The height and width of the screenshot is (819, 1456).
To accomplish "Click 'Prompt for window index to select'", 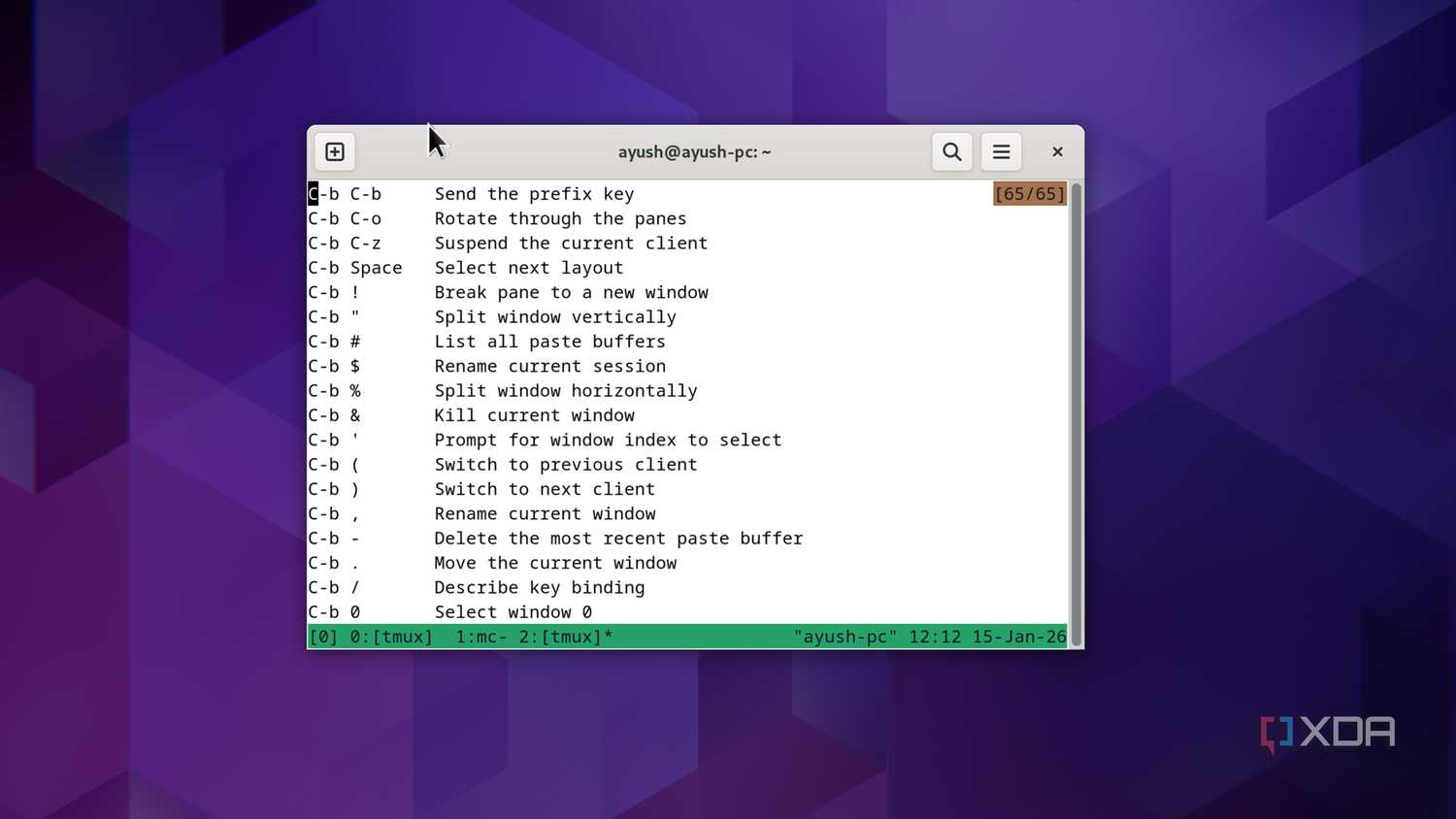I will point(608,440).
